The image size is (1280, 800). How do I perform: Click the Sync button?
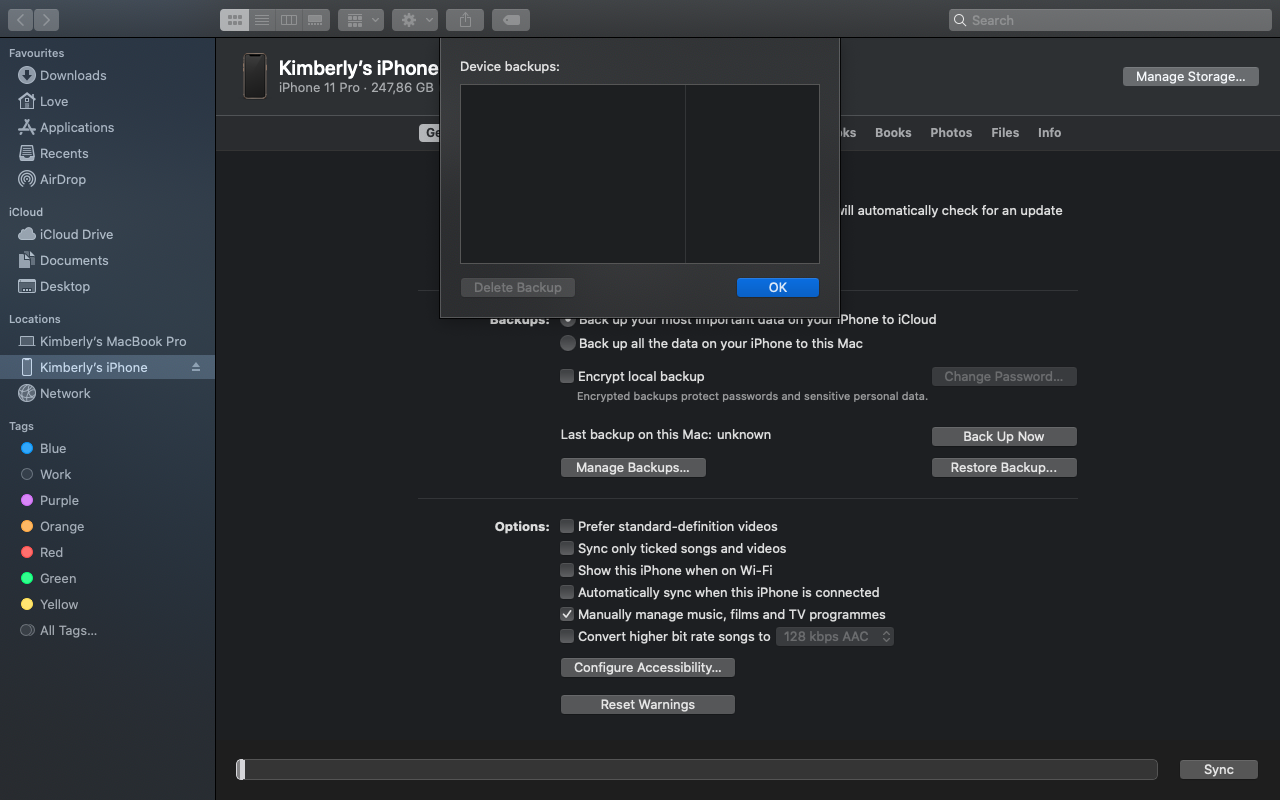(1219, 769)
